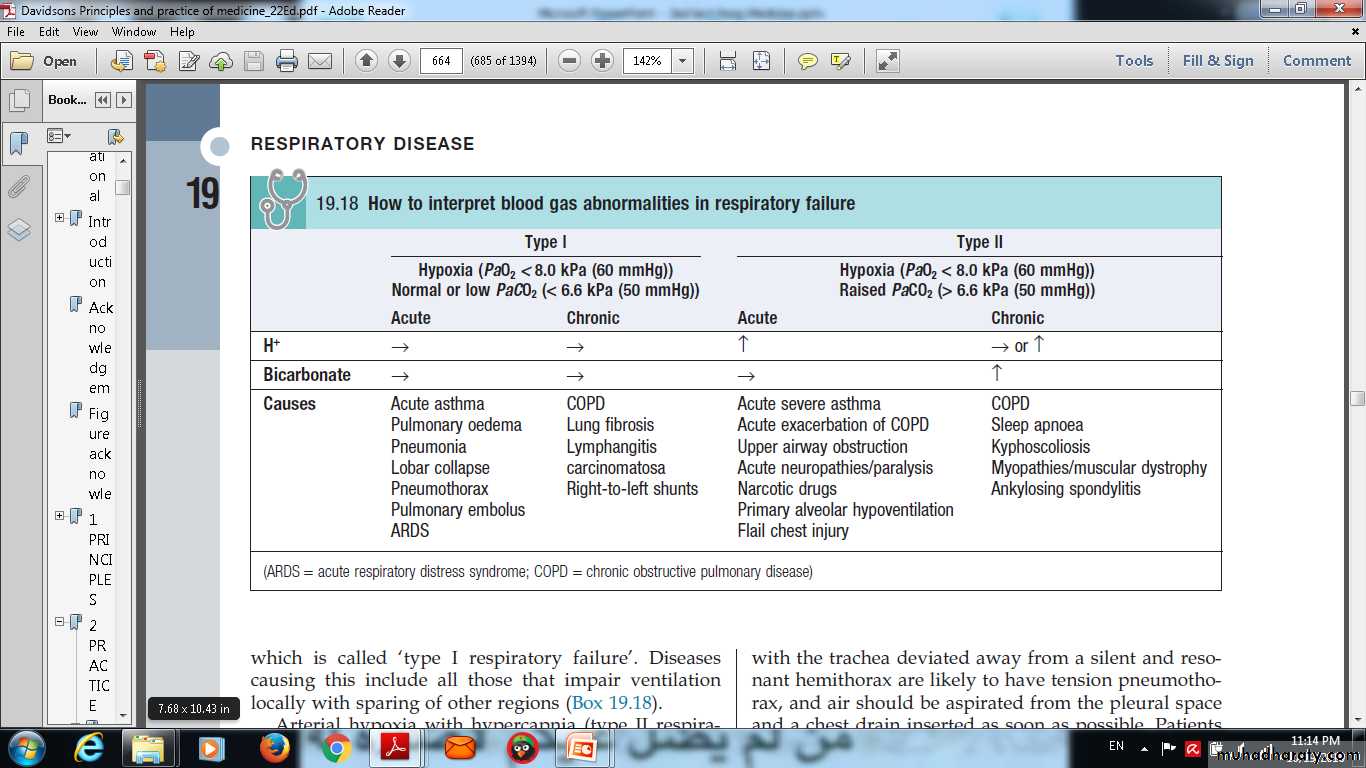
Task: Toggle fit one full page view
Action: (x=761, y=61)
